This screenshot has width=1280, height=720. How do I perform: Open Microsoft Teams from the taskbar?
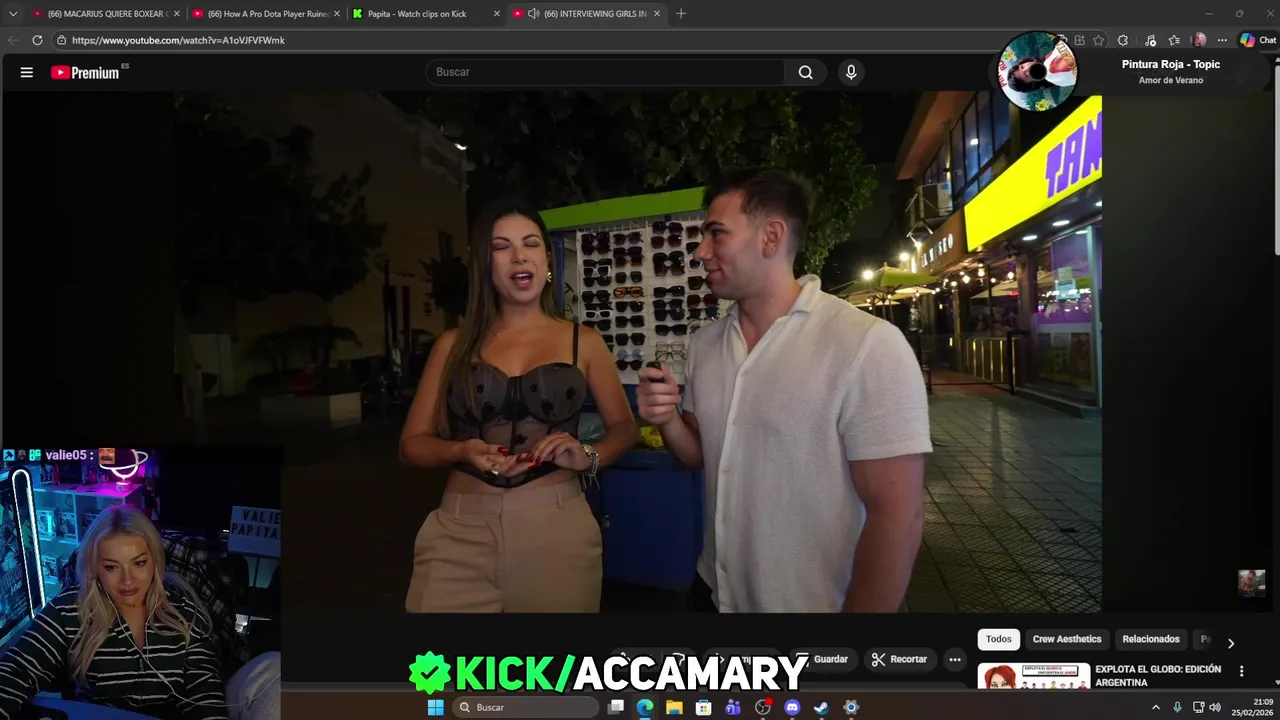[733, 707]
